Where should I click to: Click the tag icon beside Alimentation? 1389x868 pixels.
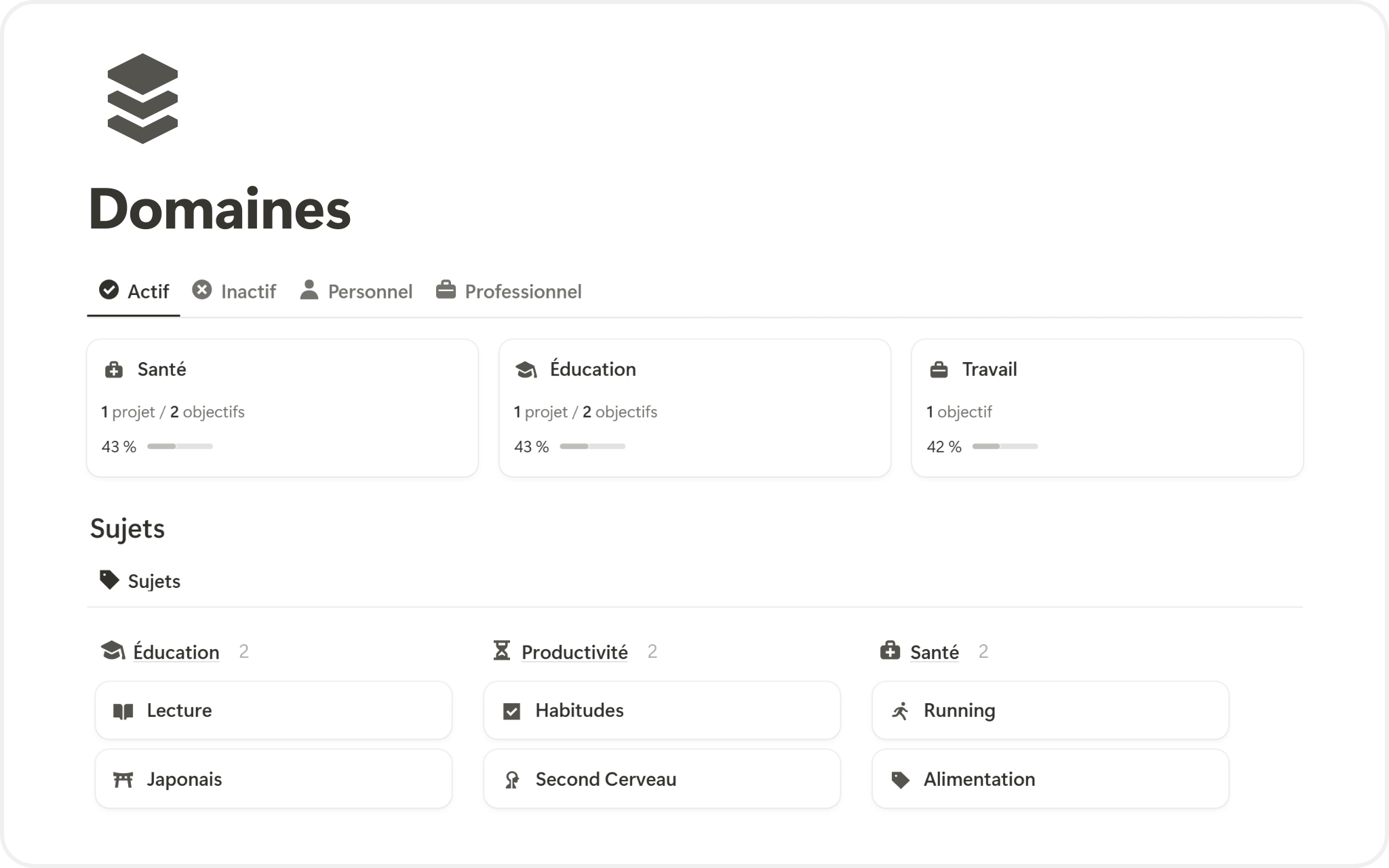pos(900,780)
